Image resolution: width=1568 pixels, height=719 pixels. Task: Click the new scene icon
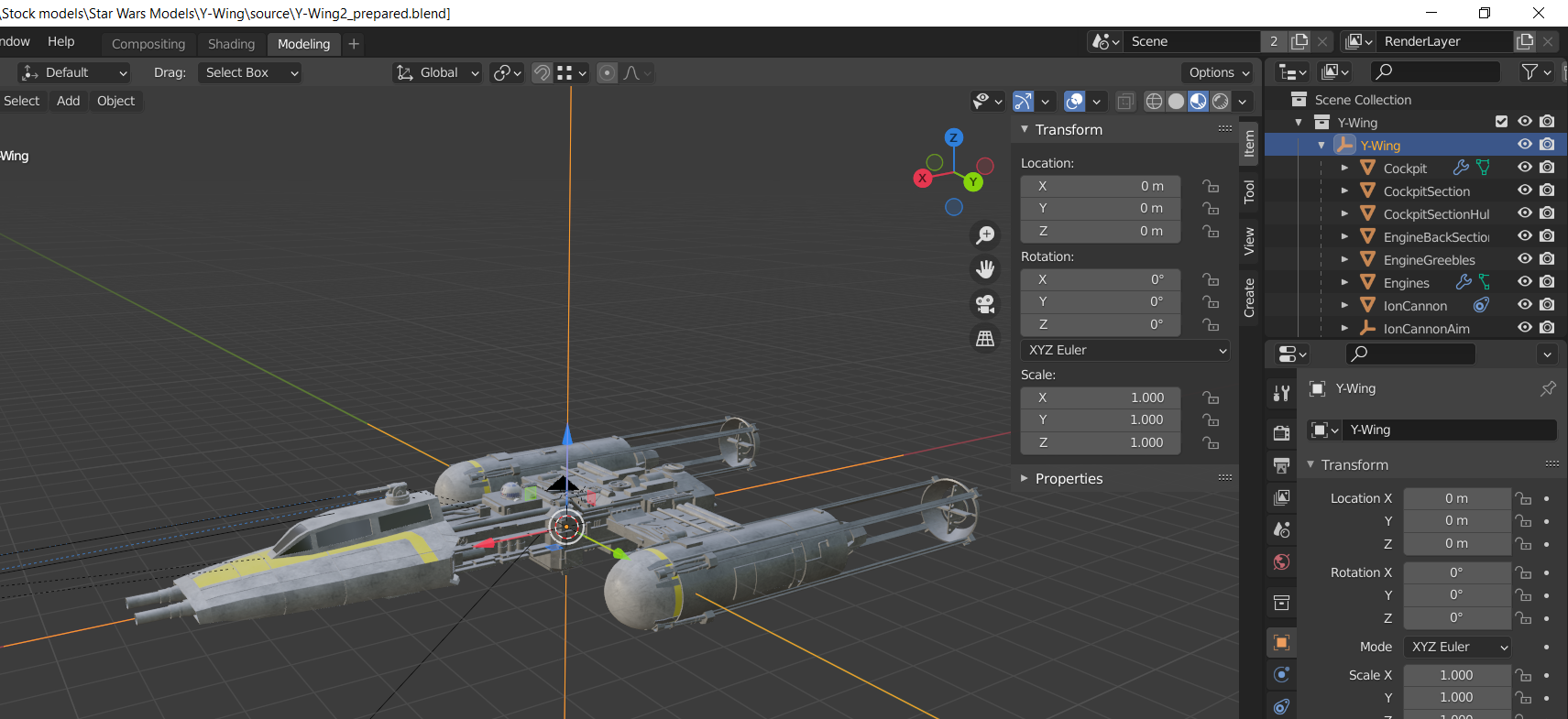[x=1299, y=41]
